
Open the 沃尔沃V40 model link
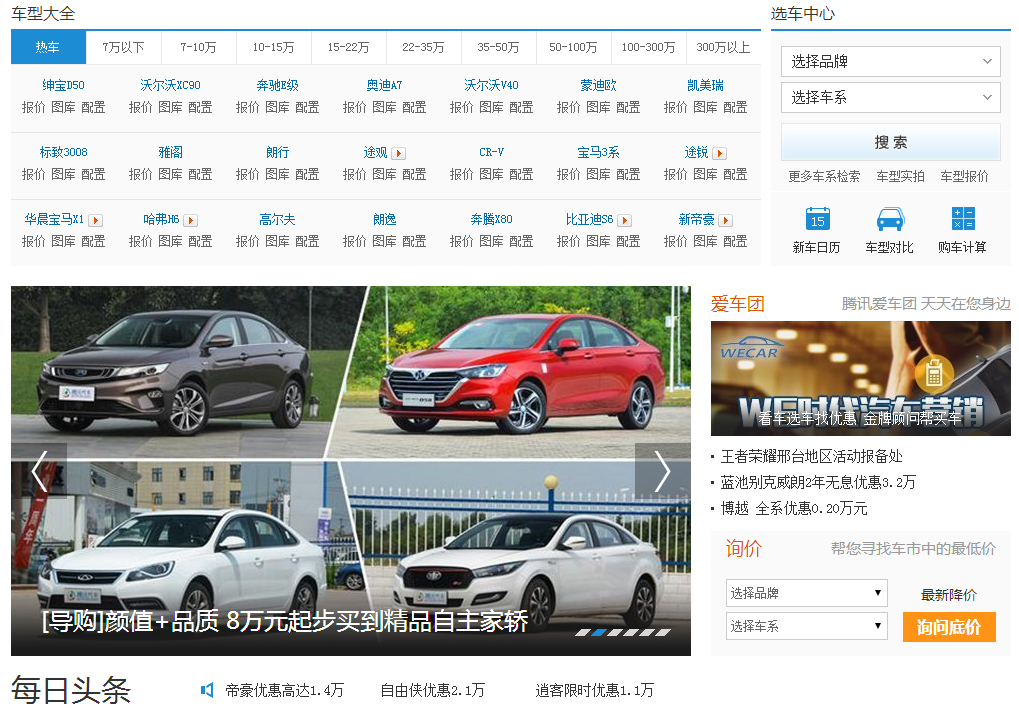(491, 85)
